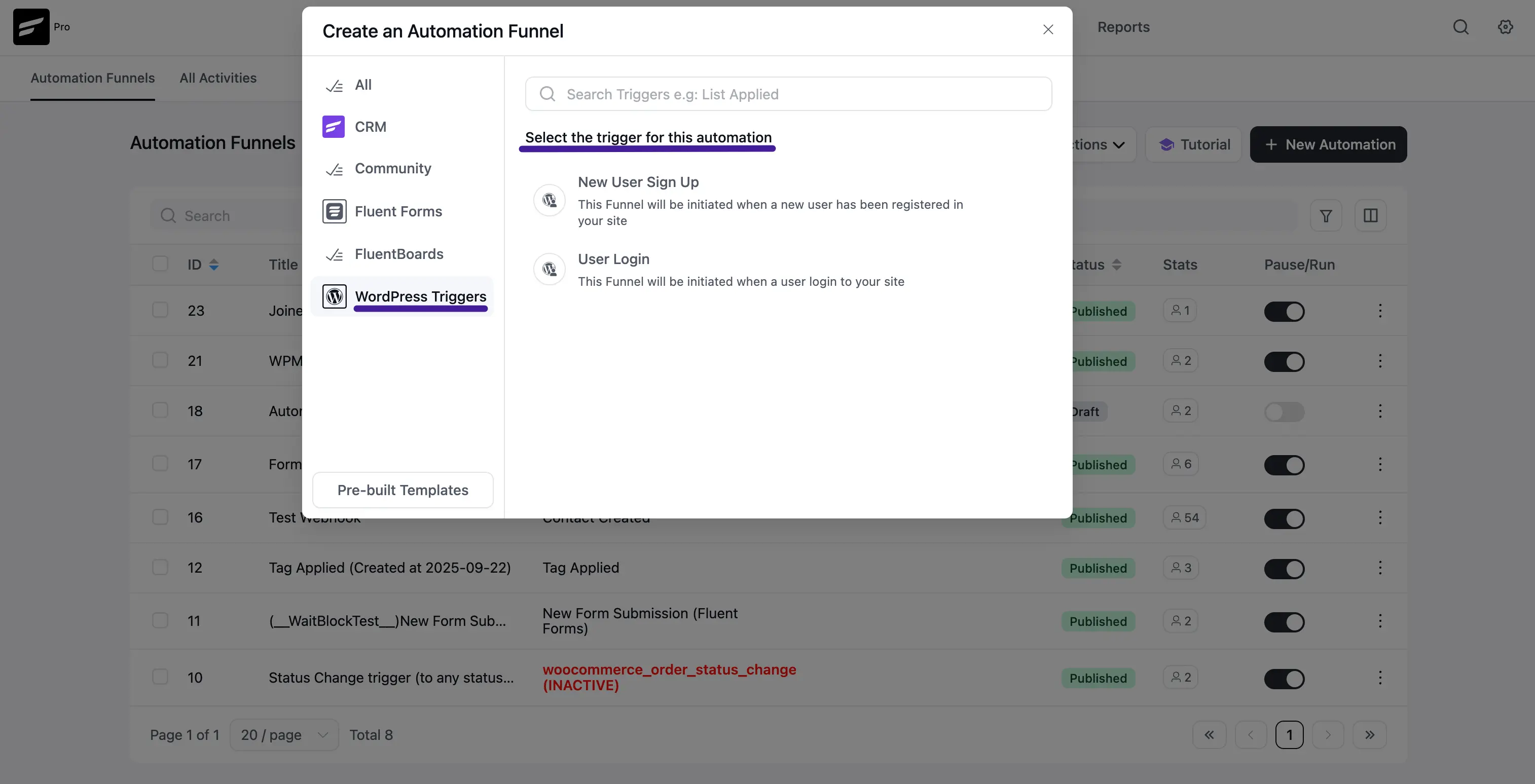Sort by the Status column arrows
Screen dimensions: 1535x784
point(1117,265)
